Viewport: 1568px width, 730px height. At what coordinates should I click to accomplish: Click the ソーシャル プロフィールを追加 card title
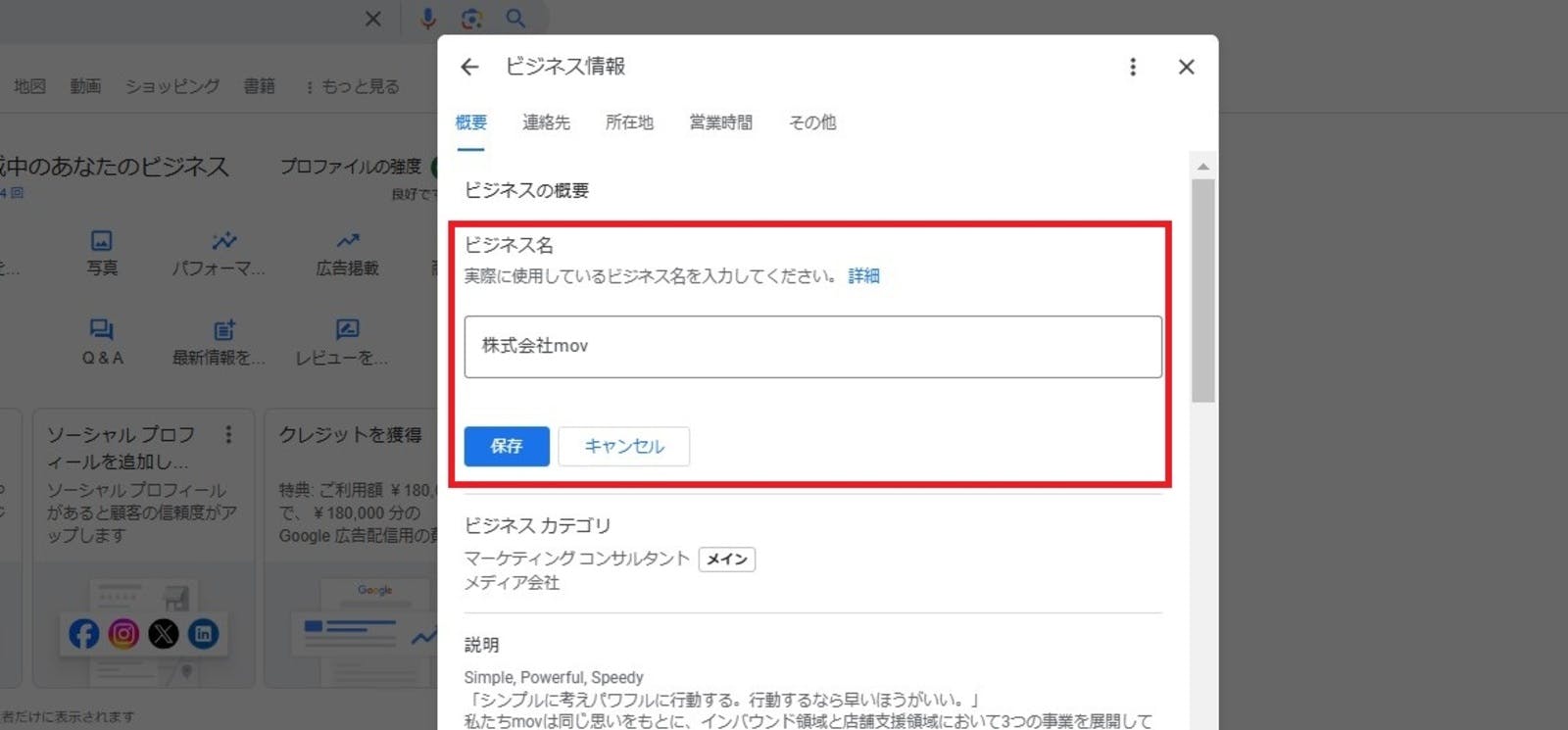(122, 448)
